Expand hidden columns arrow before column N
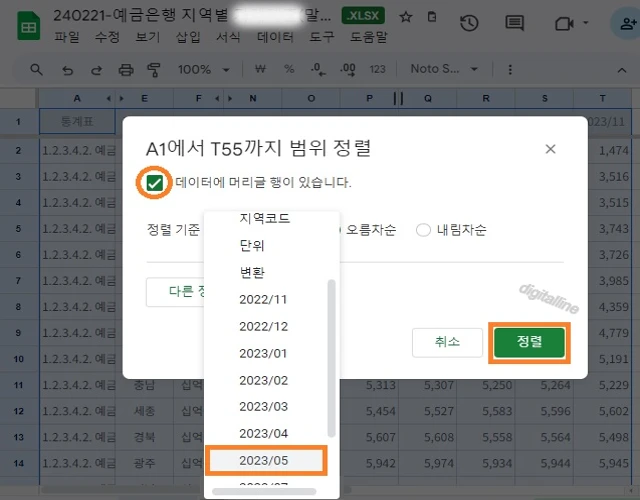This screenshot has height=500, width=640. [x=230, y=98]
